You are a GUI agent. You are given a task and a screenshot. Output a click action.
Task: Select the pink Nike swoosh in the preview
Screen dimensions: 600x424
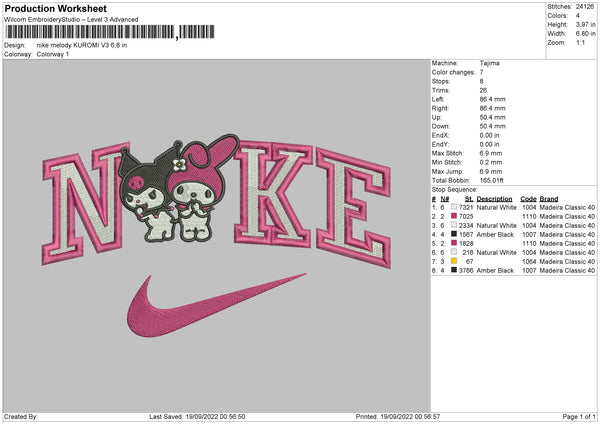point(216,305)
